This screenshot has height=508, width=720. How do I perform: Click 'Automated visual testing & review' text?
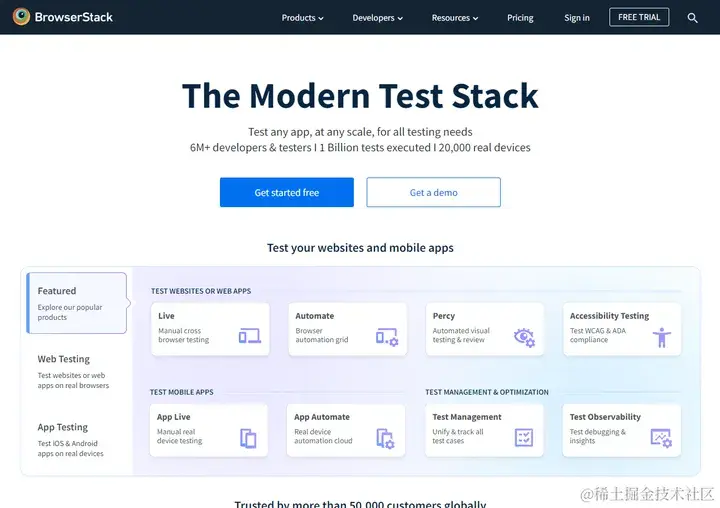click(x=461, y=335)
